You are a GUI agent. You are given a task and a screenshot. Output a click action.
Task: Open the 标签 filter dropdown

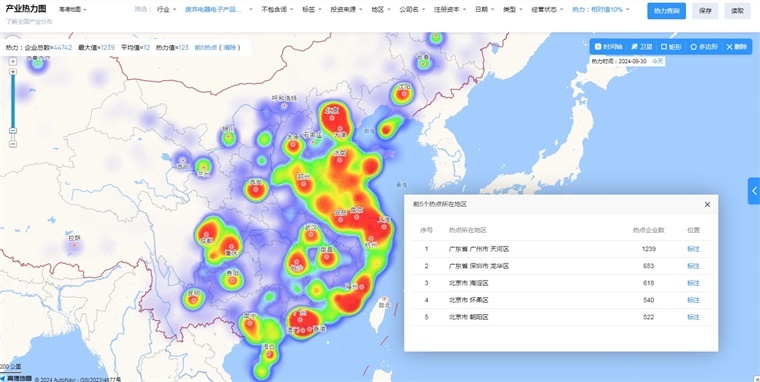312,9
